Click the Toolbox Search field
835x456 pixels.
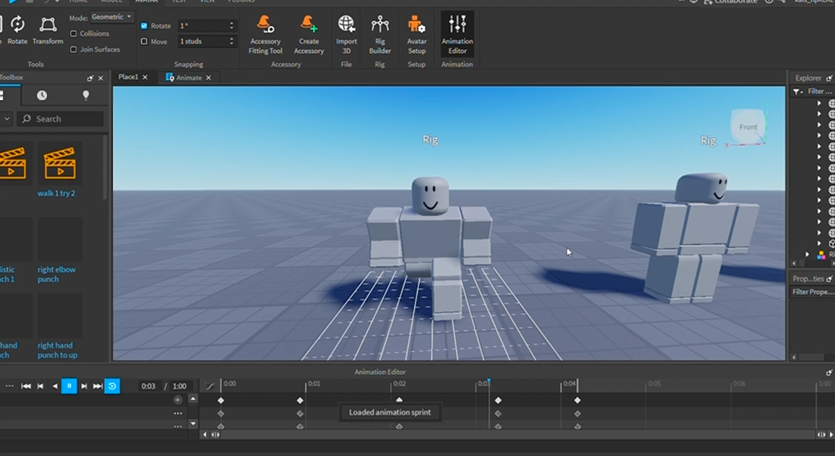coord(61,119)
